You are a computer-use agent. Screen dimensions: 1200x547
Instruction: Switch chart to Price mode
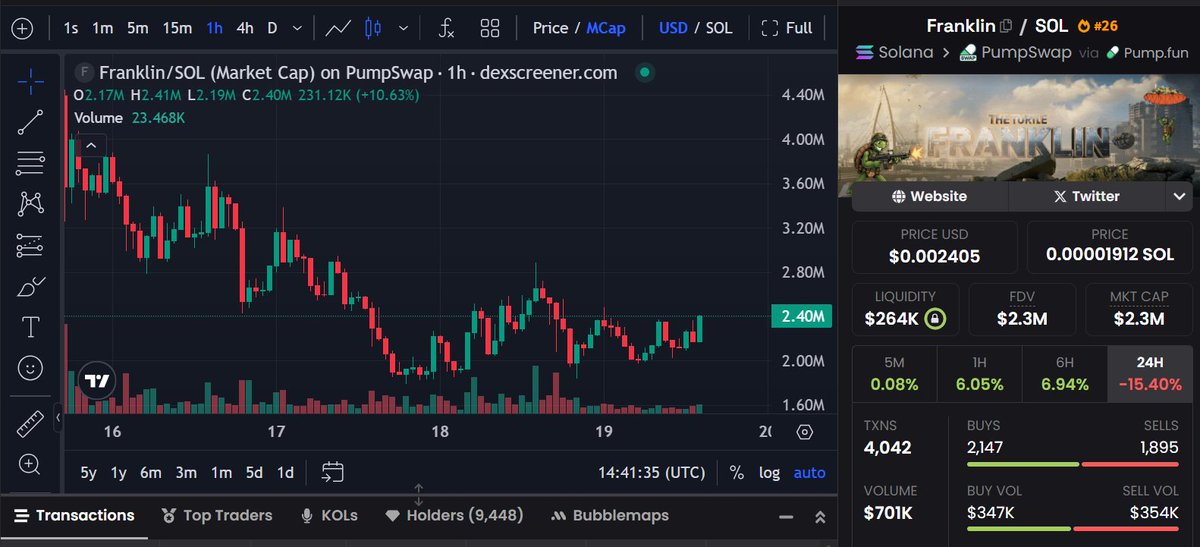pyautogui.click(x=550, y=28)
